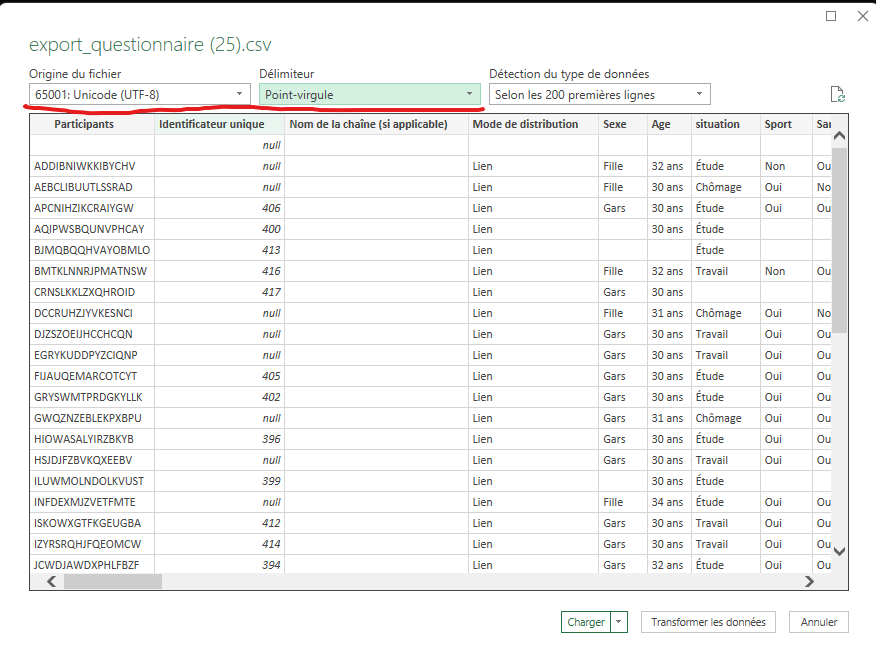
Task: Open the Charger button dropdown arrow
Action: pos(620,622)
